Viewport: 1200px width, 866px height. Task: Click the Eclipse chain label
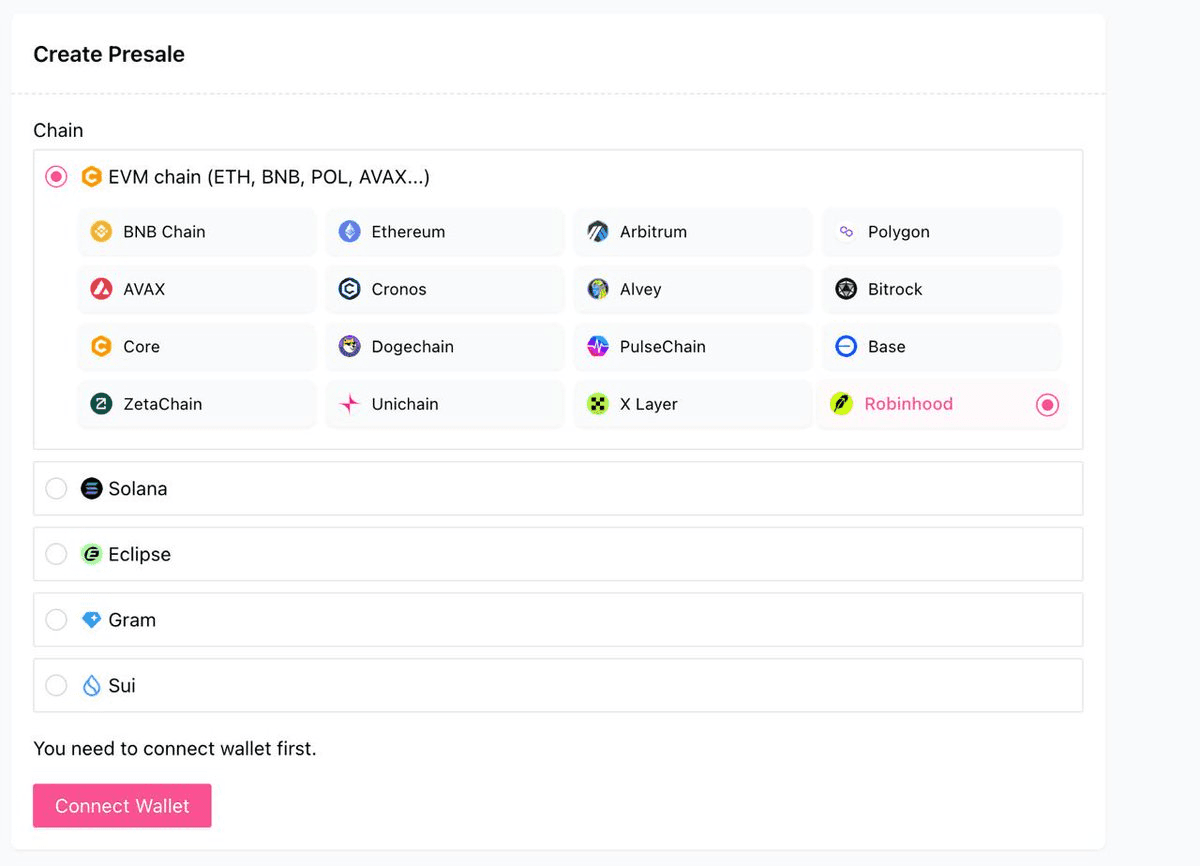click(140, 554)
